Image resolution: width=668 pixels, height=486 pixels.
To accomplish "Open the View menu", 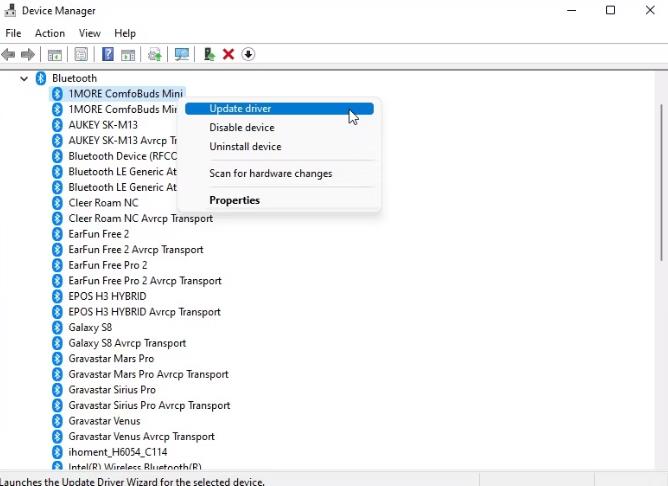I will click(90, 33).
